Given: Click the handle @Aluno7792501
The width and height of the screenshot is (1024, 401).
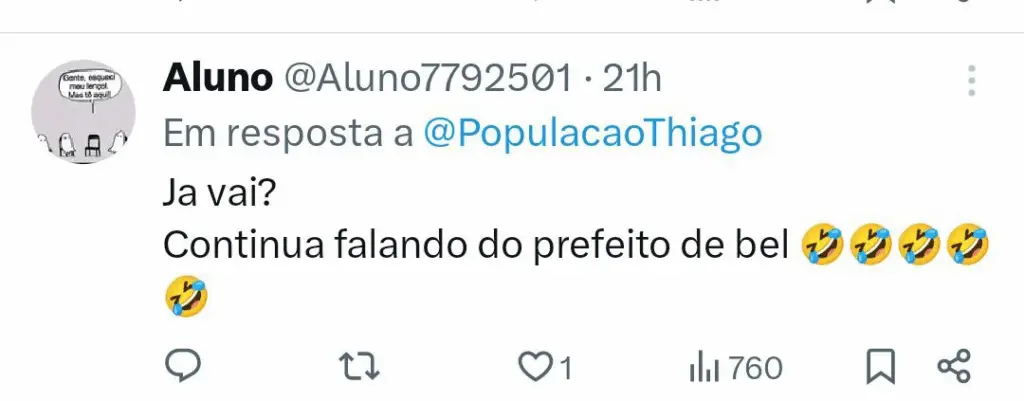Looking at the screenshot, I should click(x=426, y=79).
